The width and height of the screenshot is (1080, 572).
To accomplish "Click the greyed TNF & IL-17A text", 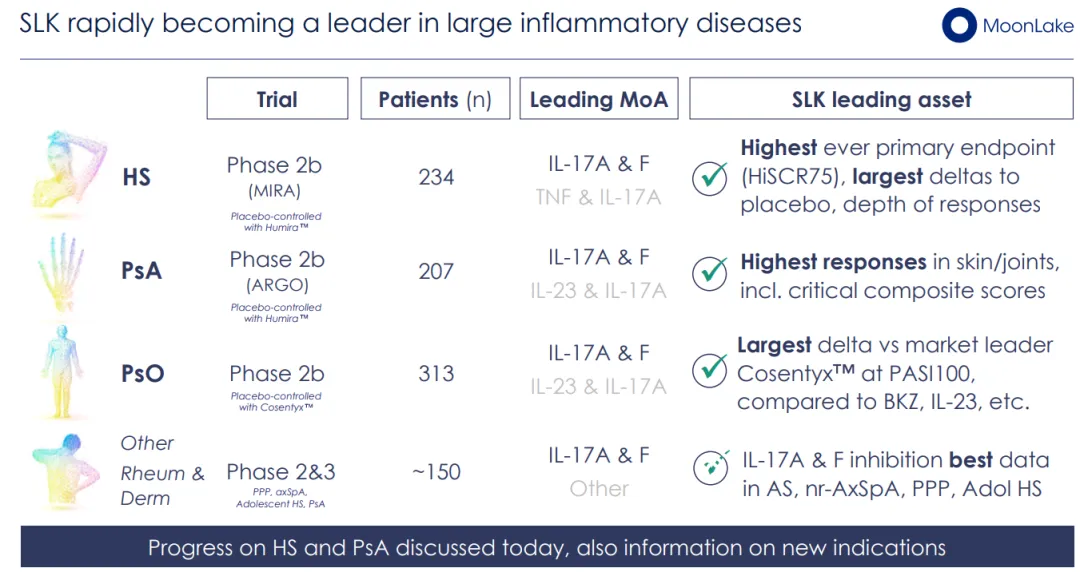I will point(598,198).
